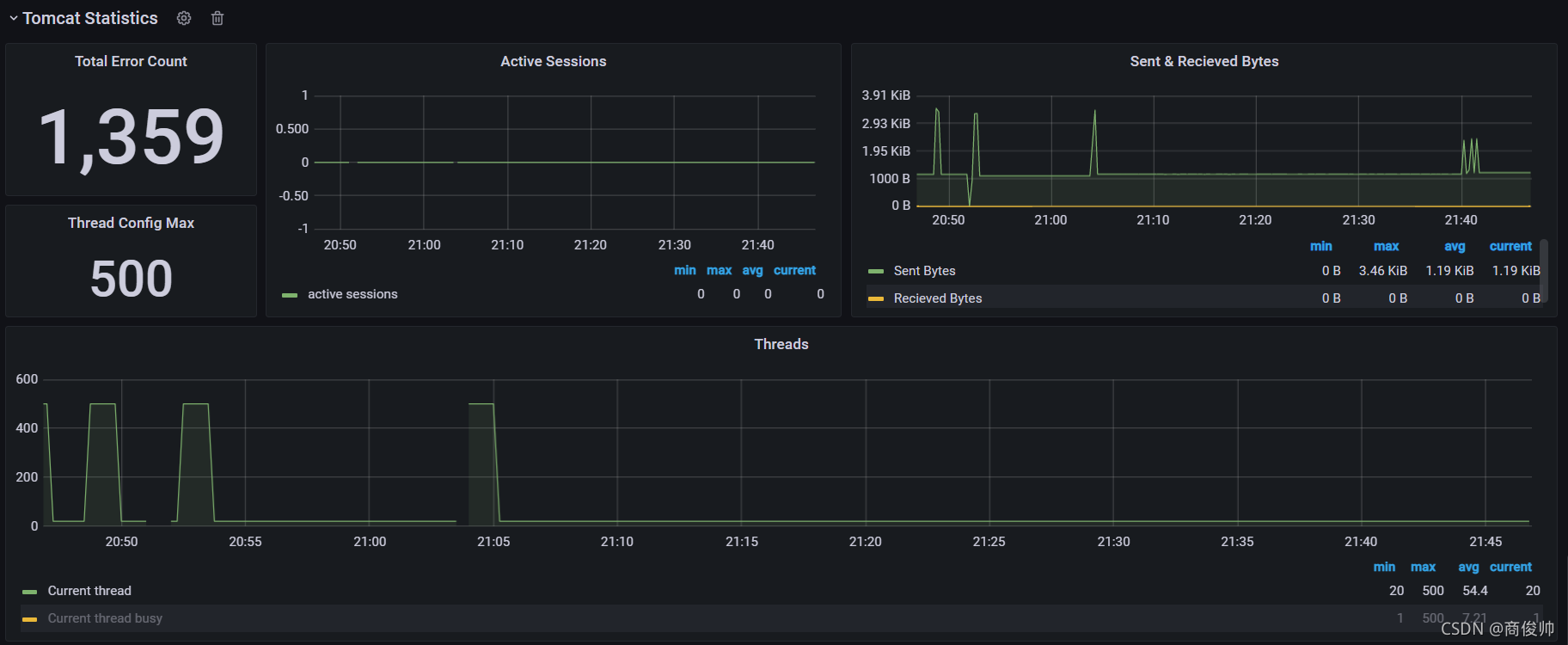
Task: Open the Active Sessions panel title menu
Action: (554, 61)
